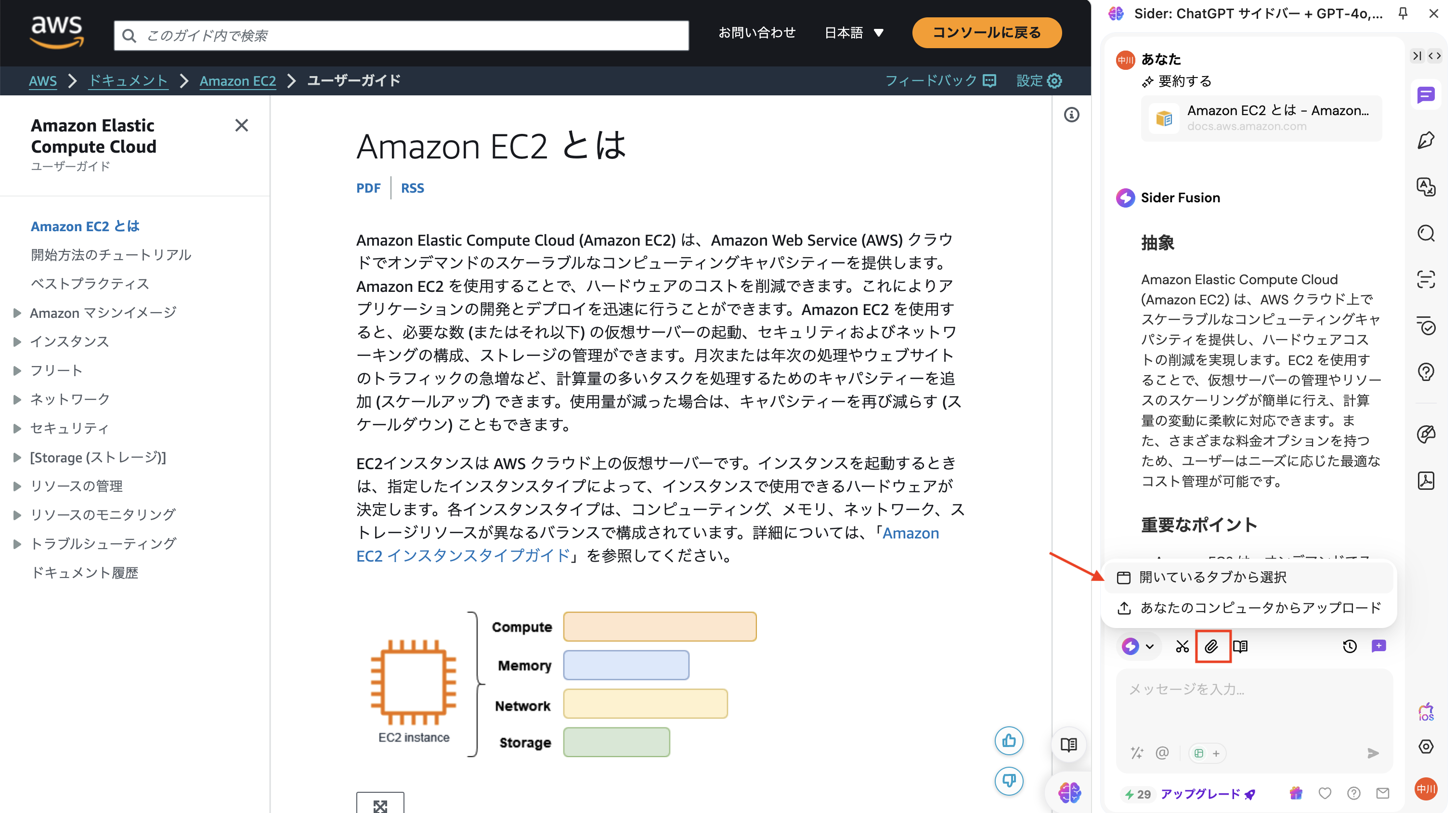Click the ドキュメント breadcrumb link
The height and width of the screenshot is (813, 1456).
(x=128, y=81)
